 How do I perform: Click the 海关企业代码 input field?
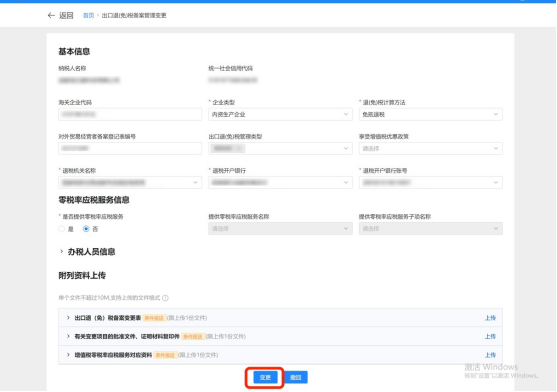click(x=130, y=114)
